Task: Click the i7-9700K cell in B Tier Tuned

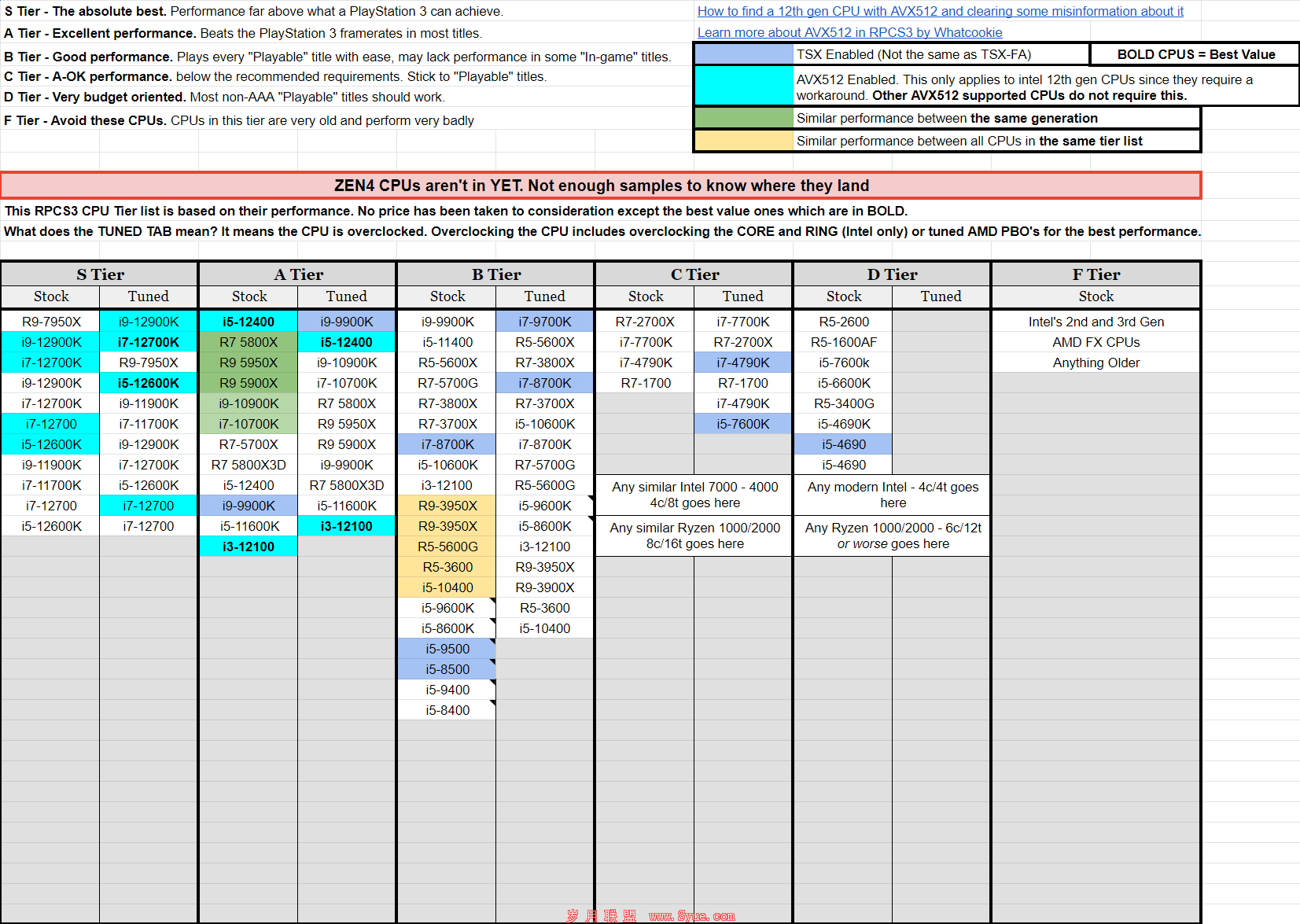Action: (x=545, y=322)
